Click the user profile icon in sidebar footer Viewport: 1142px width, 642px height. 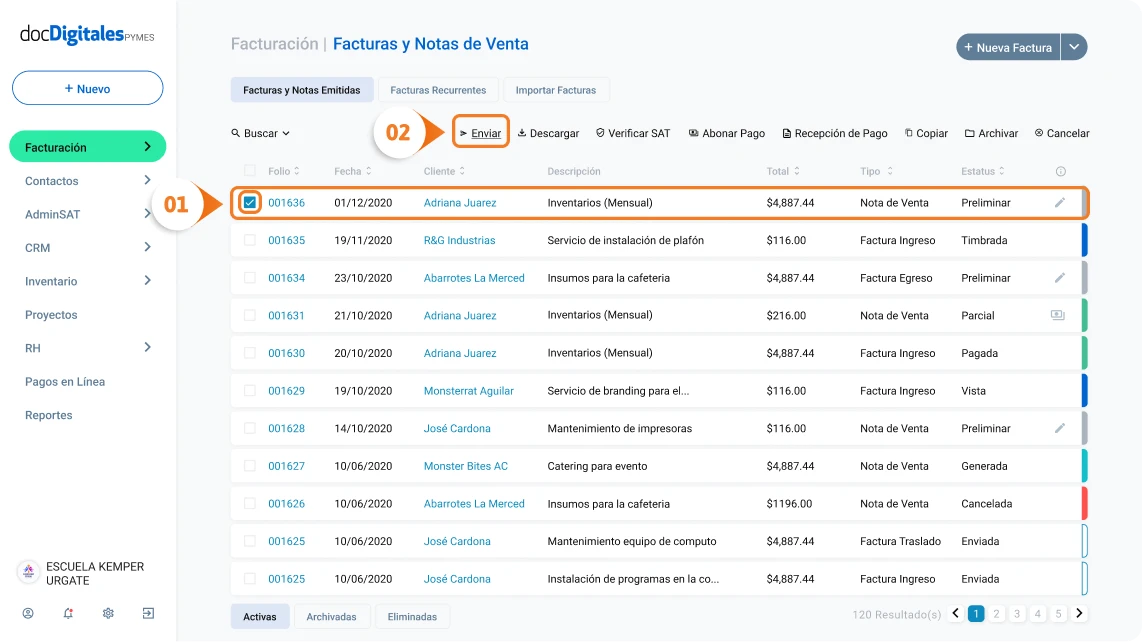pos(28,614)
